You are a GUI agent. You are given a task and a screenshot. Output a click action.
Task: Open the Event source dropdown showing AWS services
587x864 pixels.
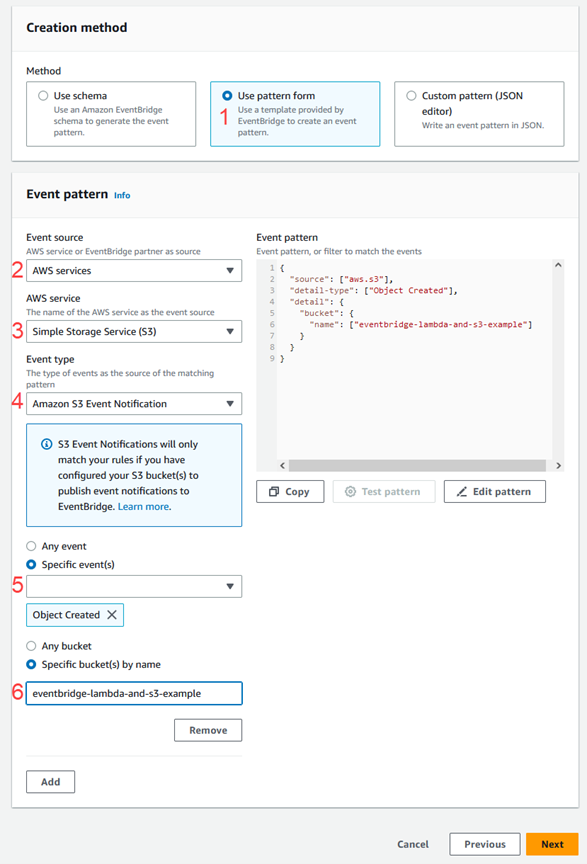click(135, 270)
